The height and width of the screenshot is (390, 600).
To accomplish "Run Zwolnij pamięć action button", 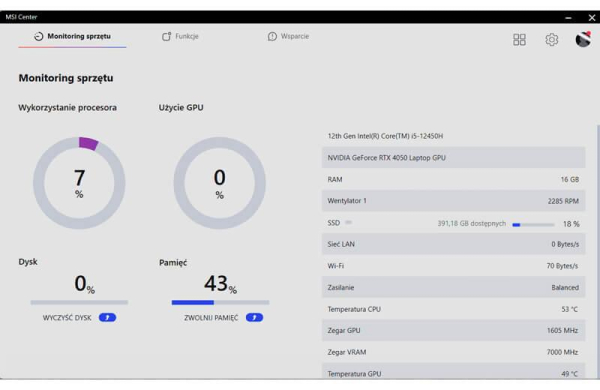I will coord(254,317).
